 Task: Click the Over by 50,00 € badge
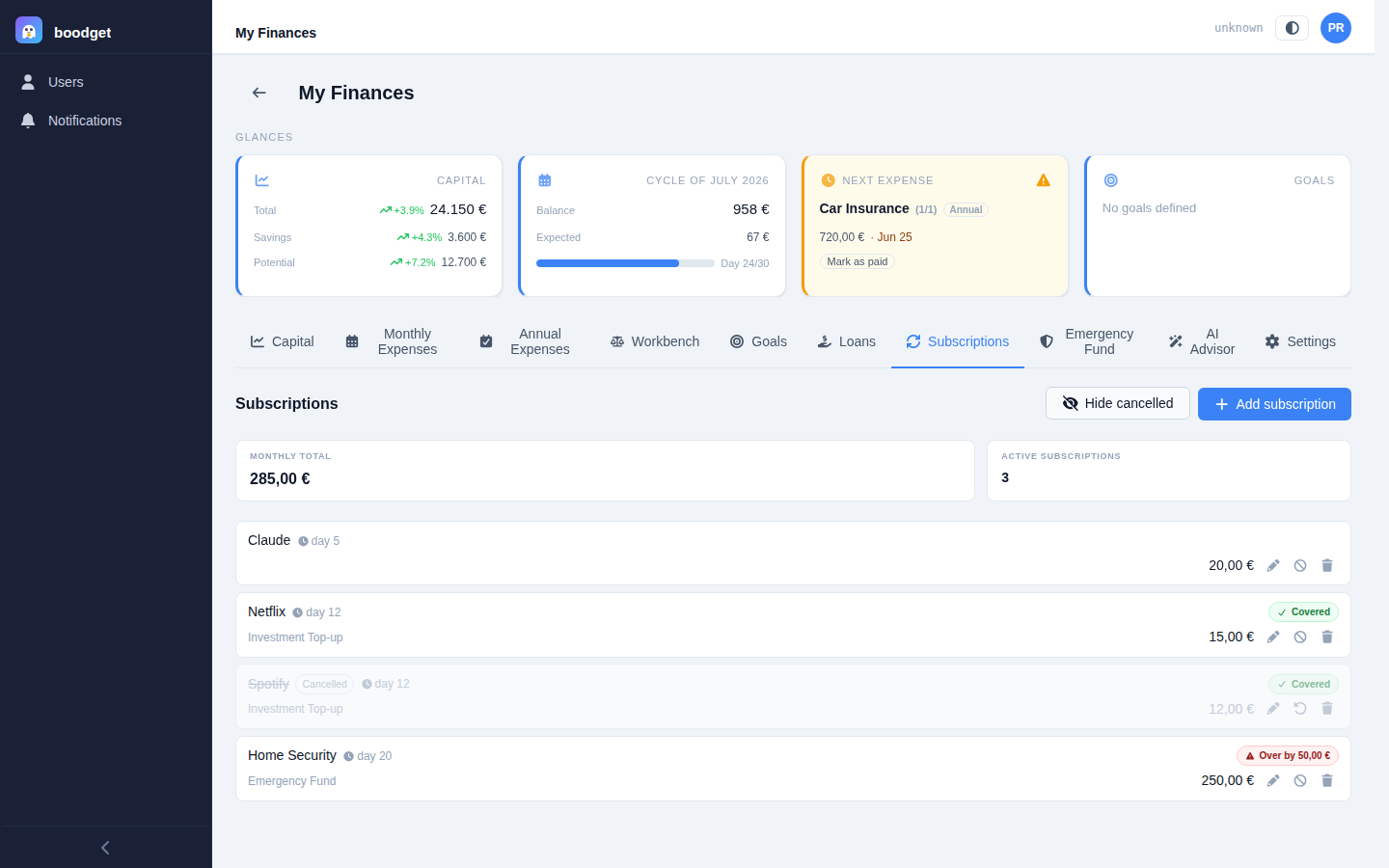coord(1288,756)
